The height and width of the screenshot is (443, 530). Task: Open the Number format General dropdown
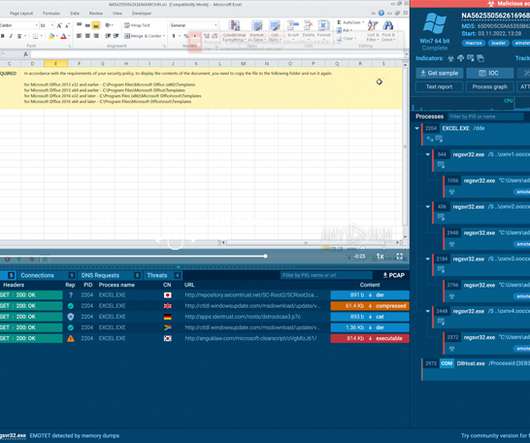(x=216, y=25)
